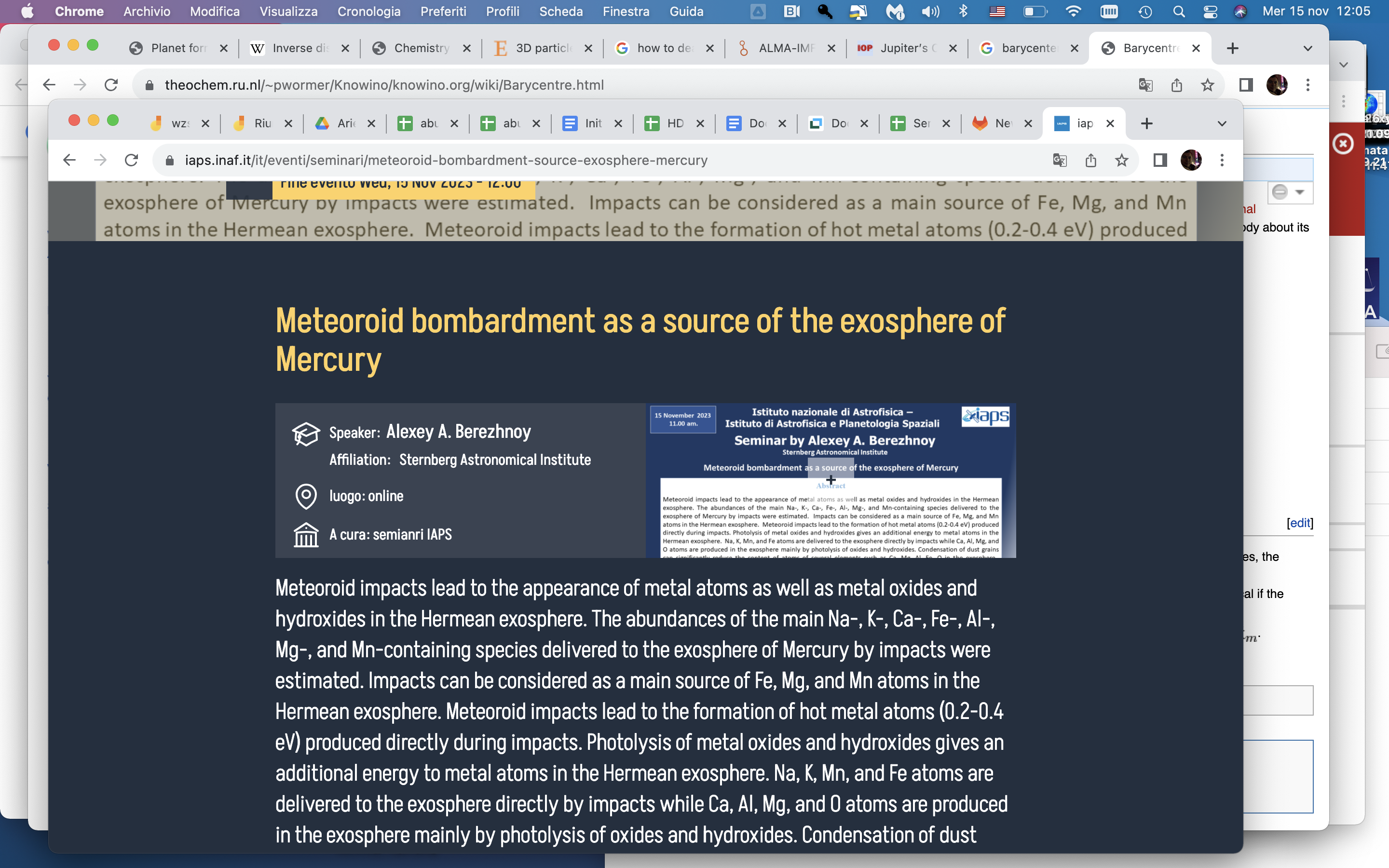
Task: Go back in the front Chrome window
Action: (69, 160)
